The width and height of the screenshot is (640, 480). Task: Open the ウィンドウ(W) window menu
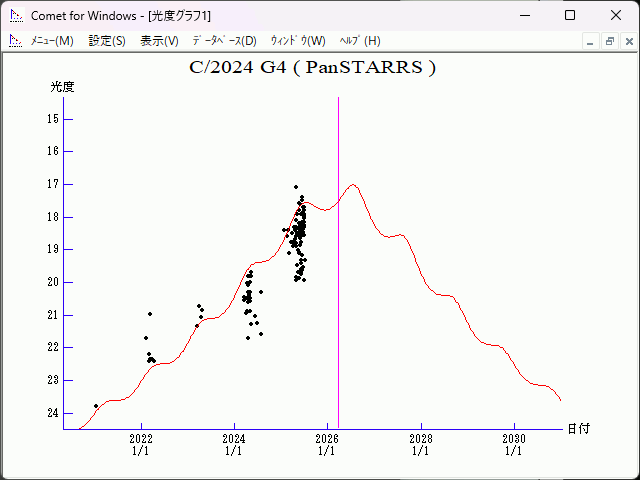coord(297,41)
